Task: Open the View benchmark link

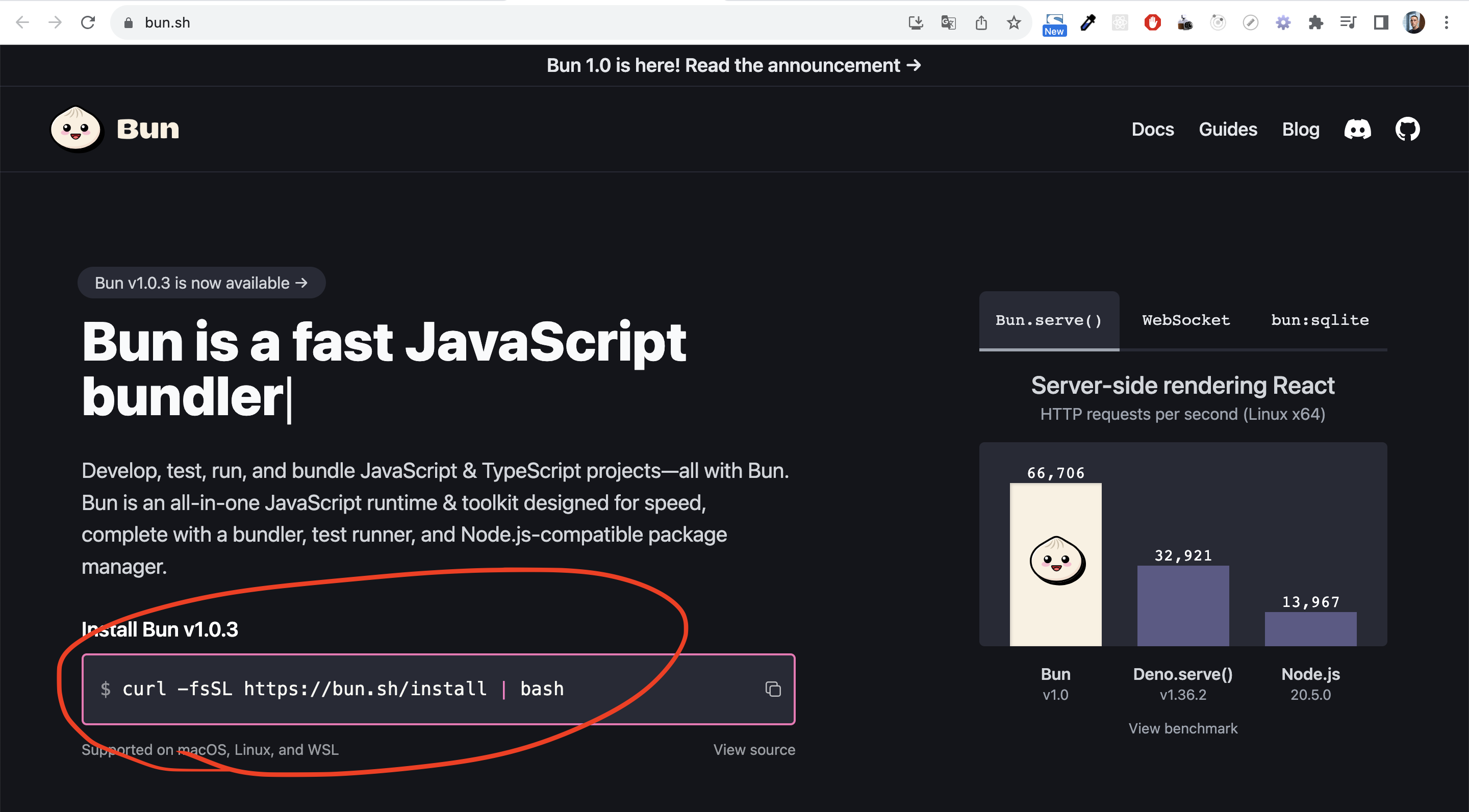Action: click(1183, 728)
